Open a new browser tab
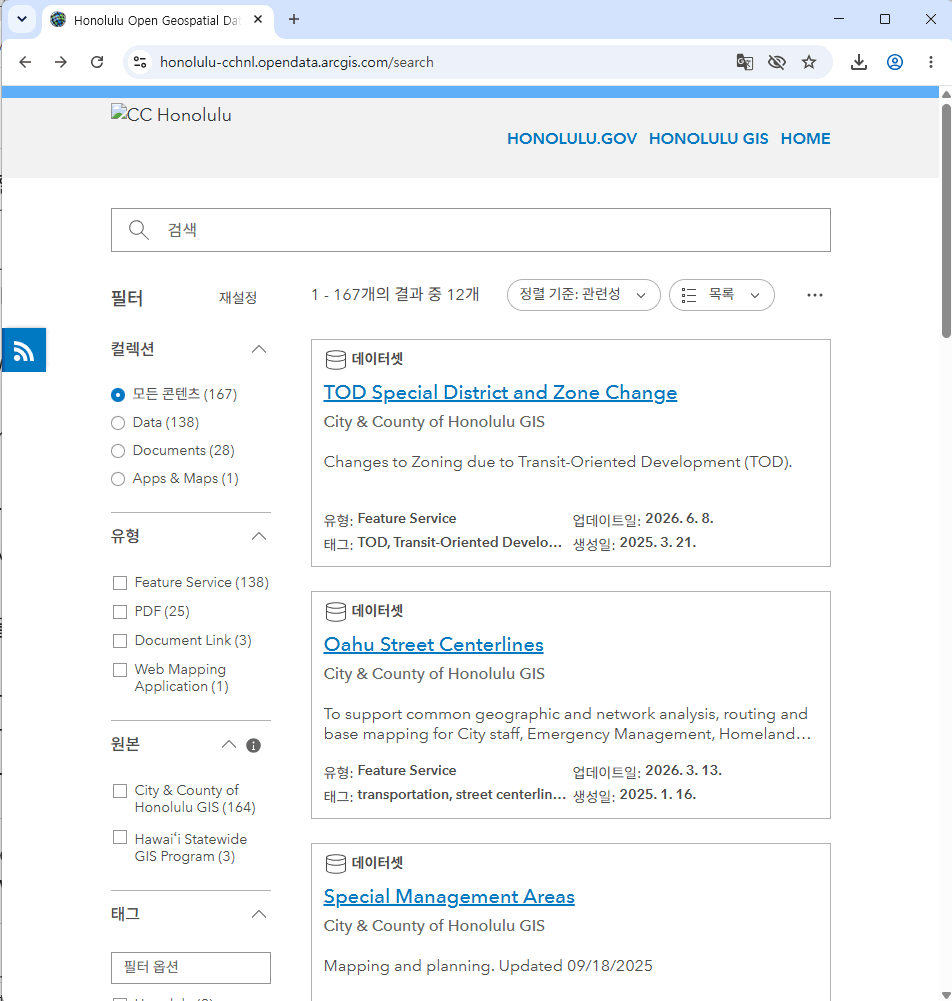The height and width of the screenshot is (1001, 952). point(294,19)
